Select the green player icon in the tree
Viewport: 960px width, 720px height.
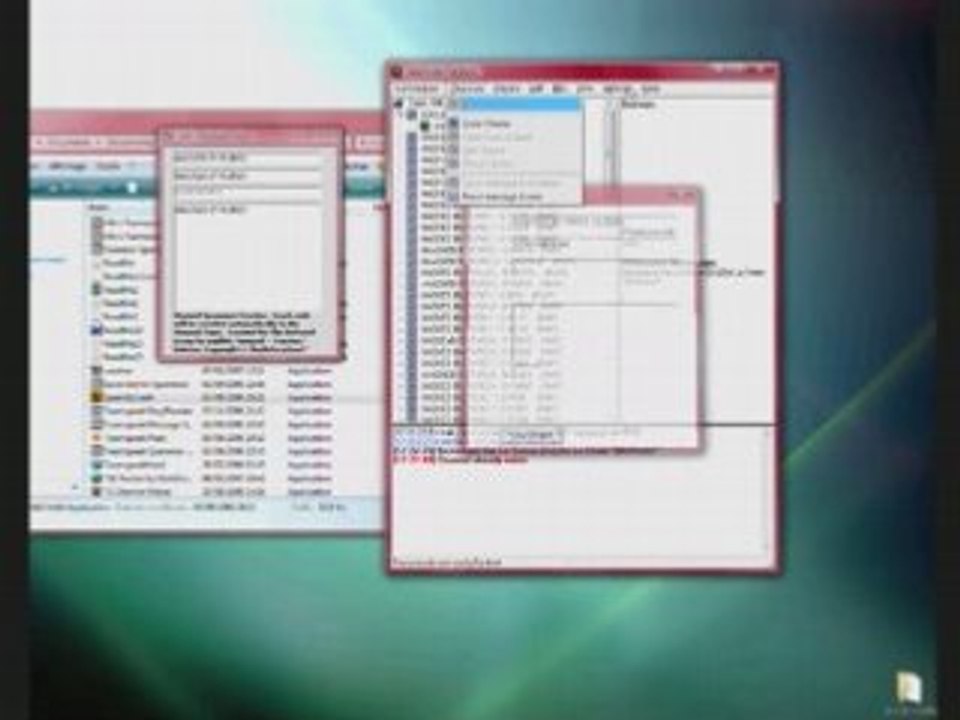click(x=425, y=126)
